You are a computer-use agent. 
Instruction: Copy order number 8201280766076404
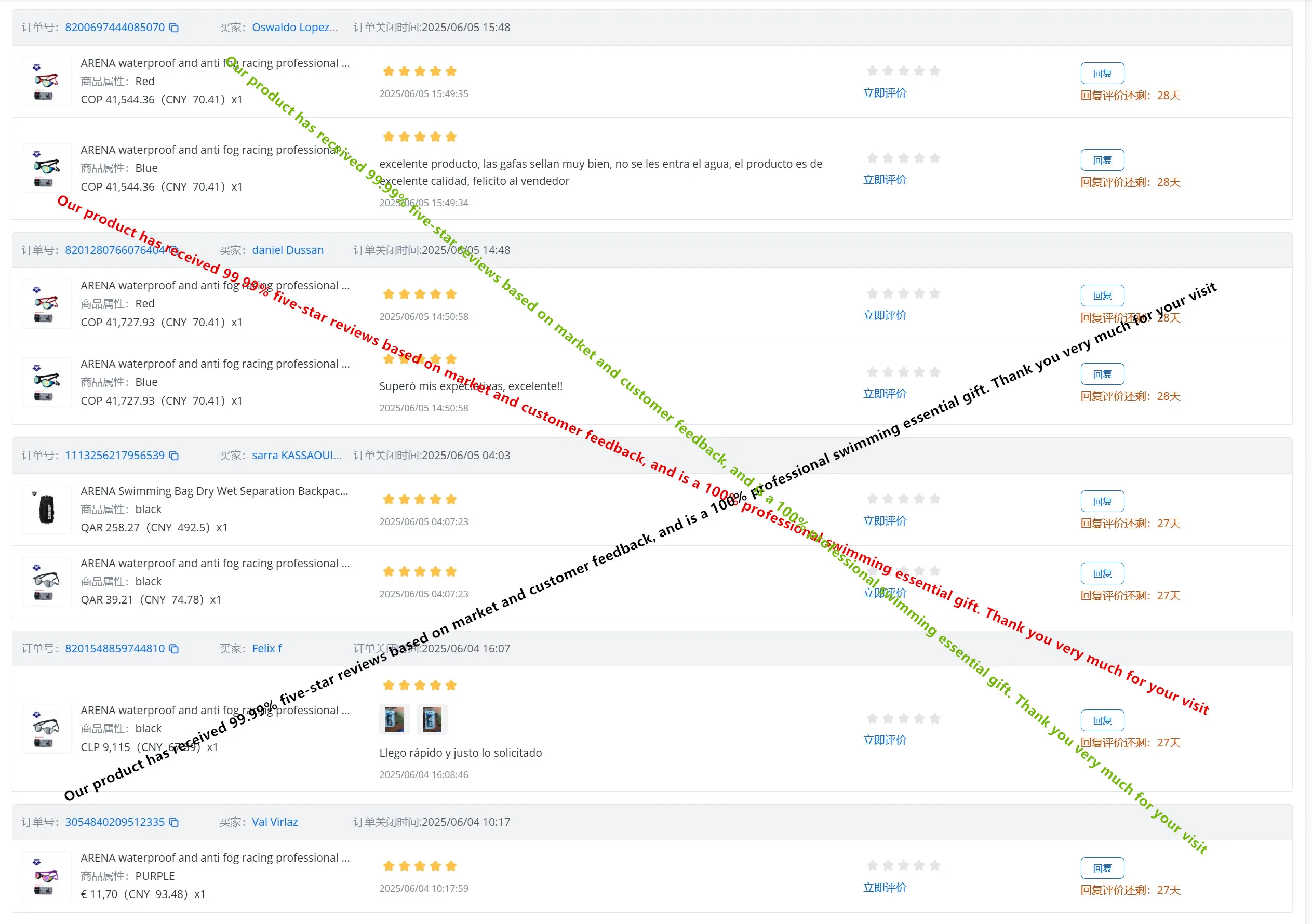[x=173, y=250]
